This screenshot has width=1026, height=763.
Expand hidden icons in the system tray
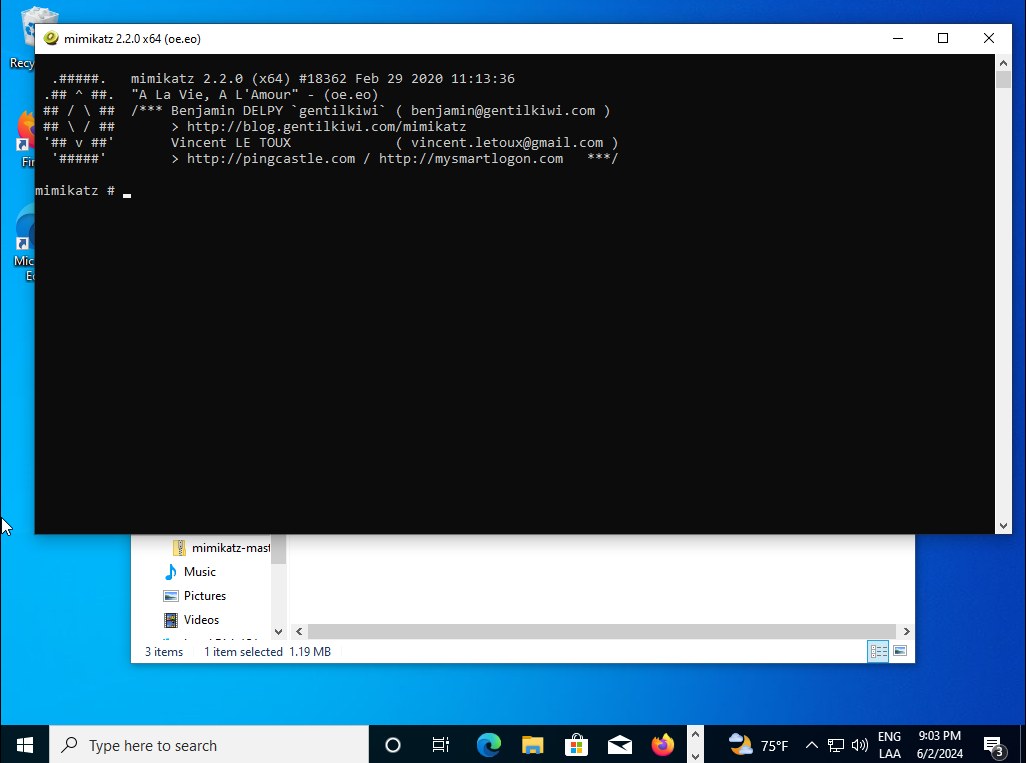point(812,744)
